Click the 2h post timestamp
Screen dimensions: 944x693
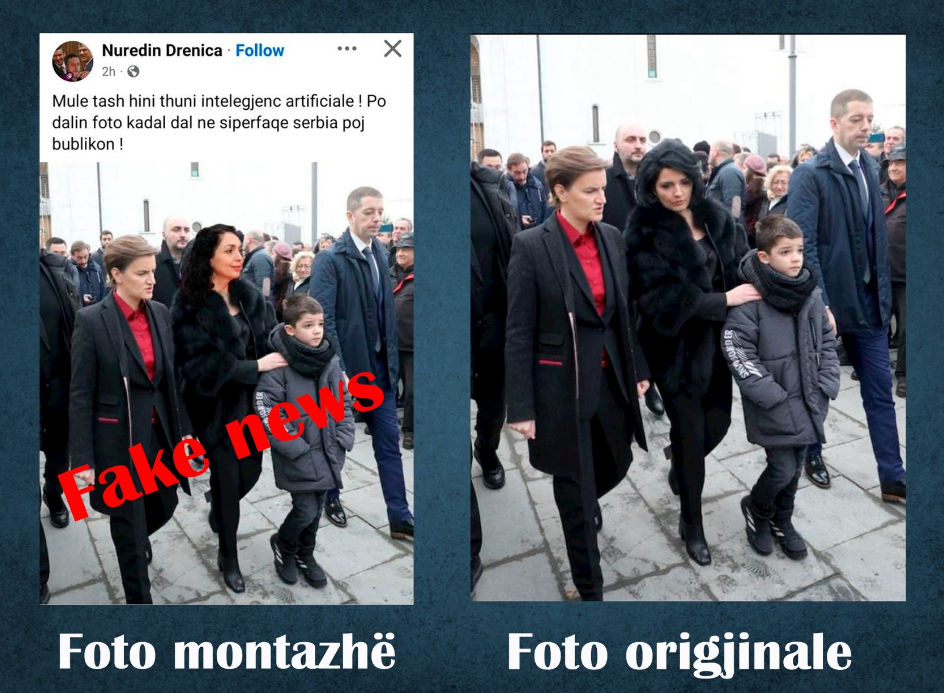click(108, 72)
